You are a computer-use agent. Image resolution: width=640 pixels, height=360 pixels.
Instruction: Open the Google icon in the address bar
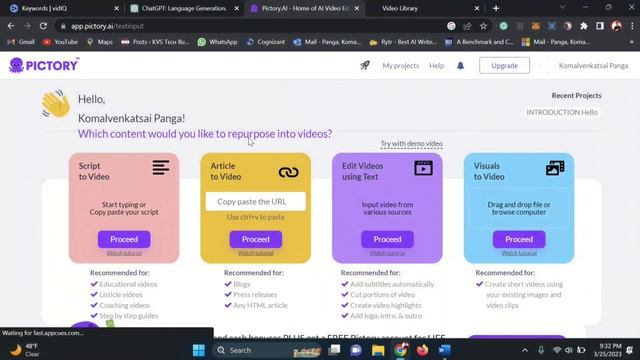[x=451, y=26]
